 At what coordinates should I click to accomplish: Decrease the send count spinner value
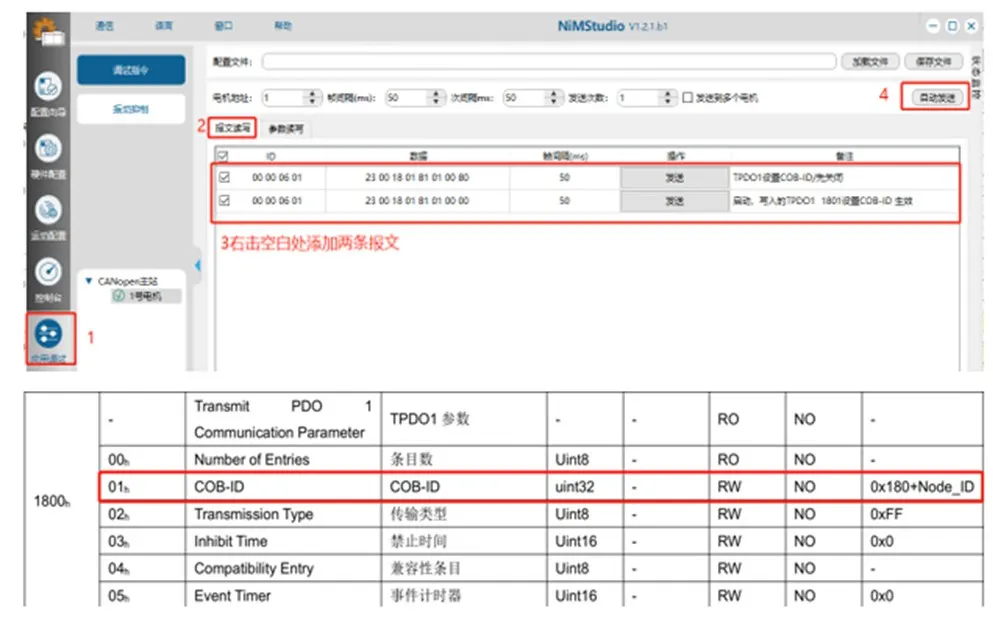point(667,101)
